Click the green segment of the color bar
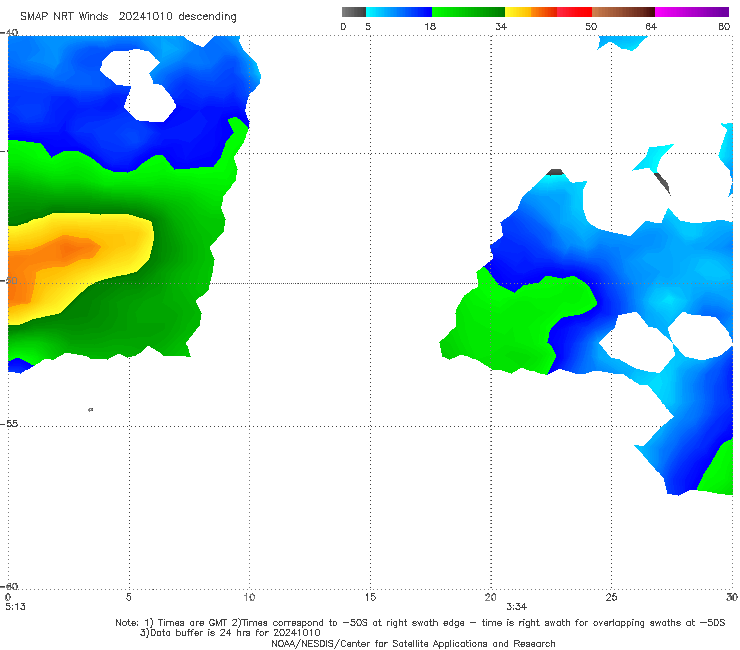The height and width of the screenshot is (650, 740). [468, 12]
